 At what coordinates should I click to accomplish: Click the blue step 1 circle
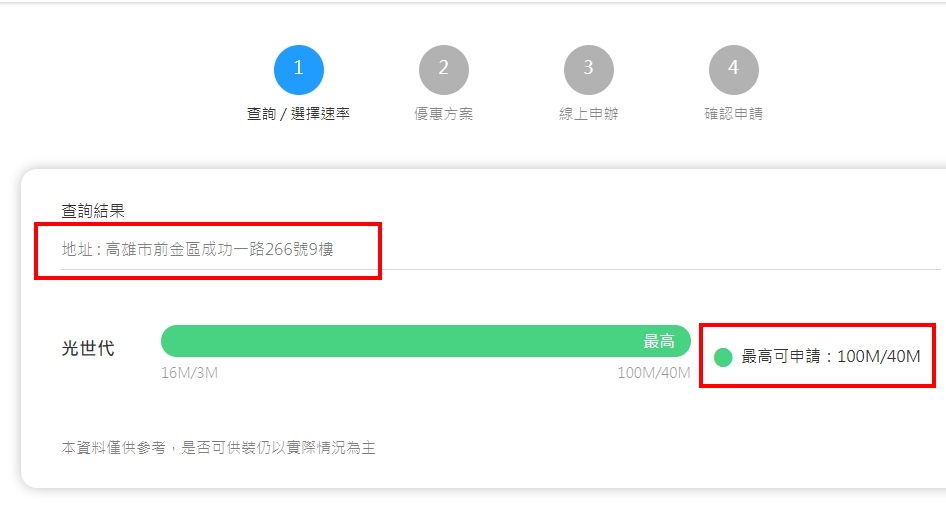[x=299, y=69]
